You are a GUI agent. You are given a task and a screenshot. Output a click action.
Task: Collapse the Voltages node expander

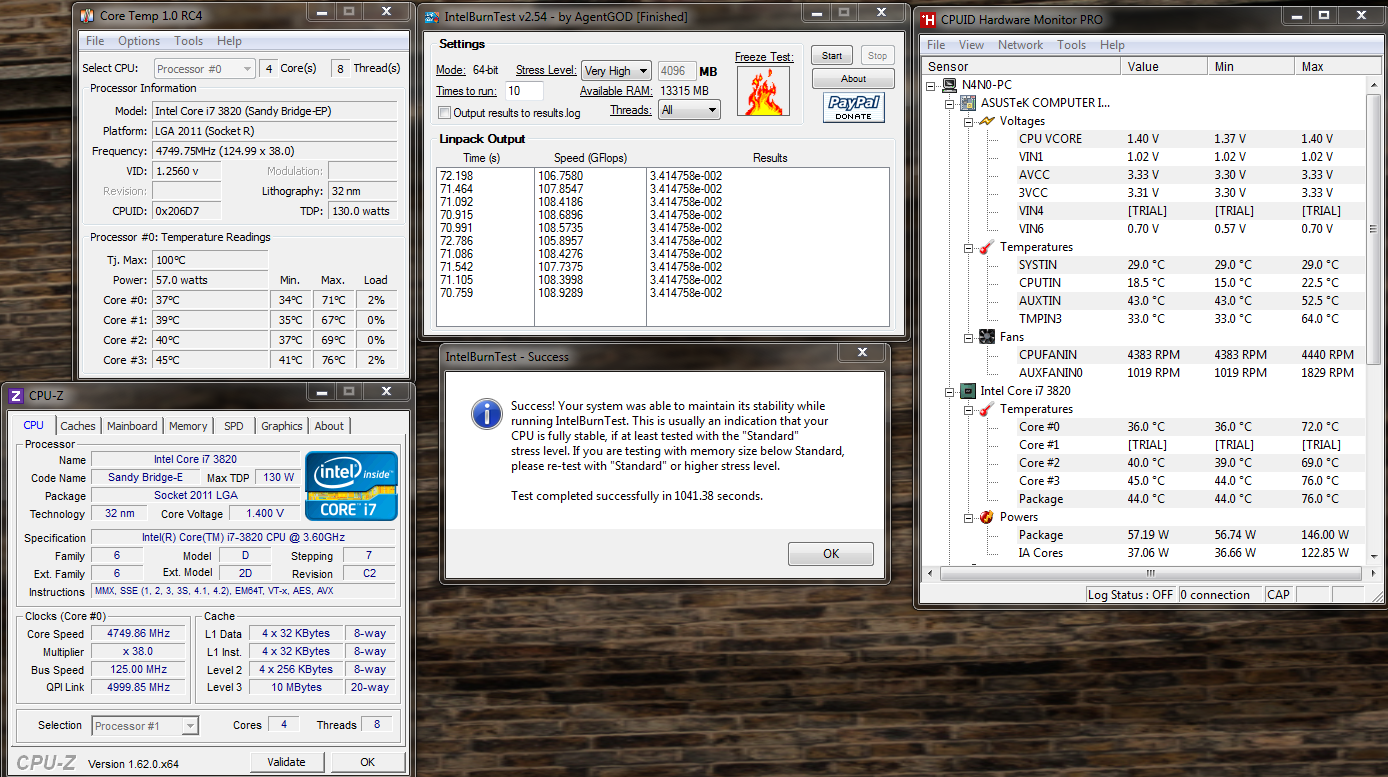[x=968, y=121]
